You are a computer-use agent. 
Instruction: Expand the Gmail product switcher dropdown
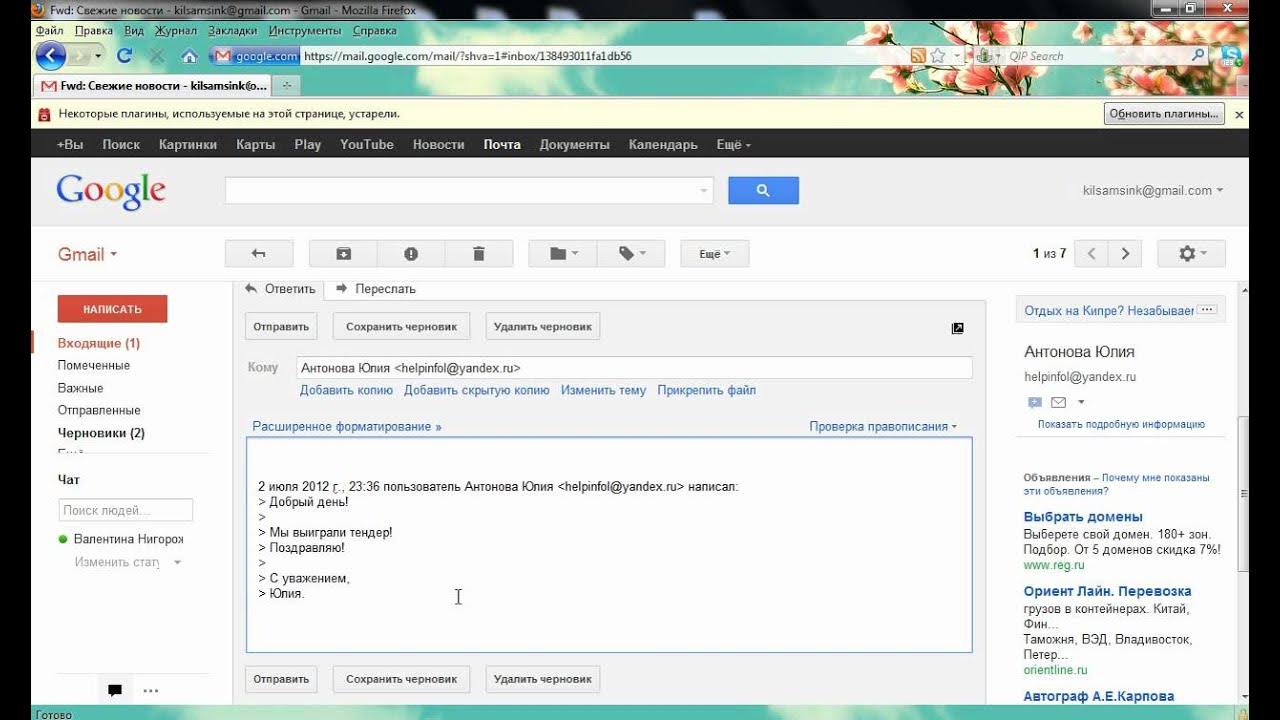pos(88,254)
